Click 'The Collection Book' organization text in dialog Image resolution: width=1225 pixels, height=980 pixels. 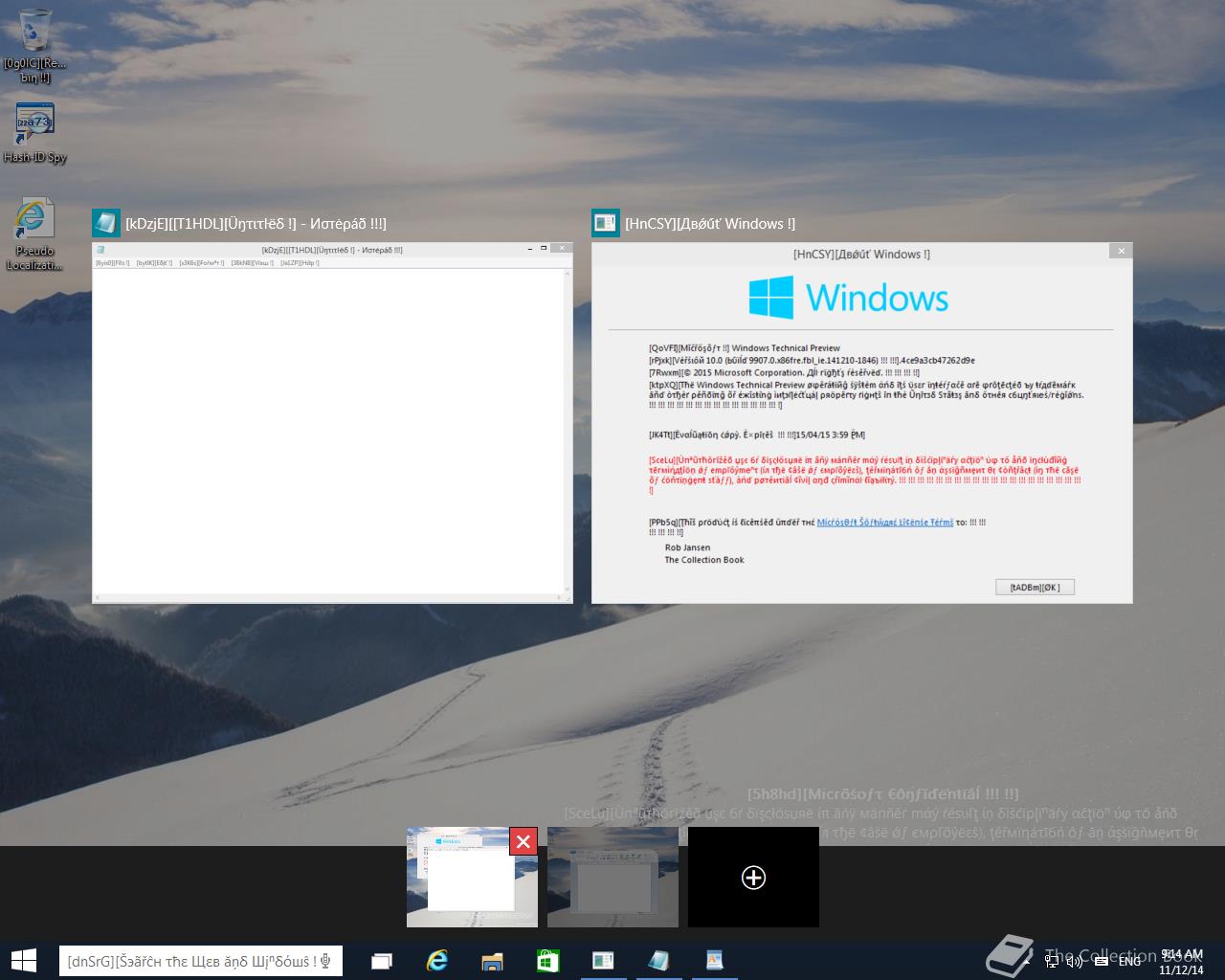pos(704,560)
